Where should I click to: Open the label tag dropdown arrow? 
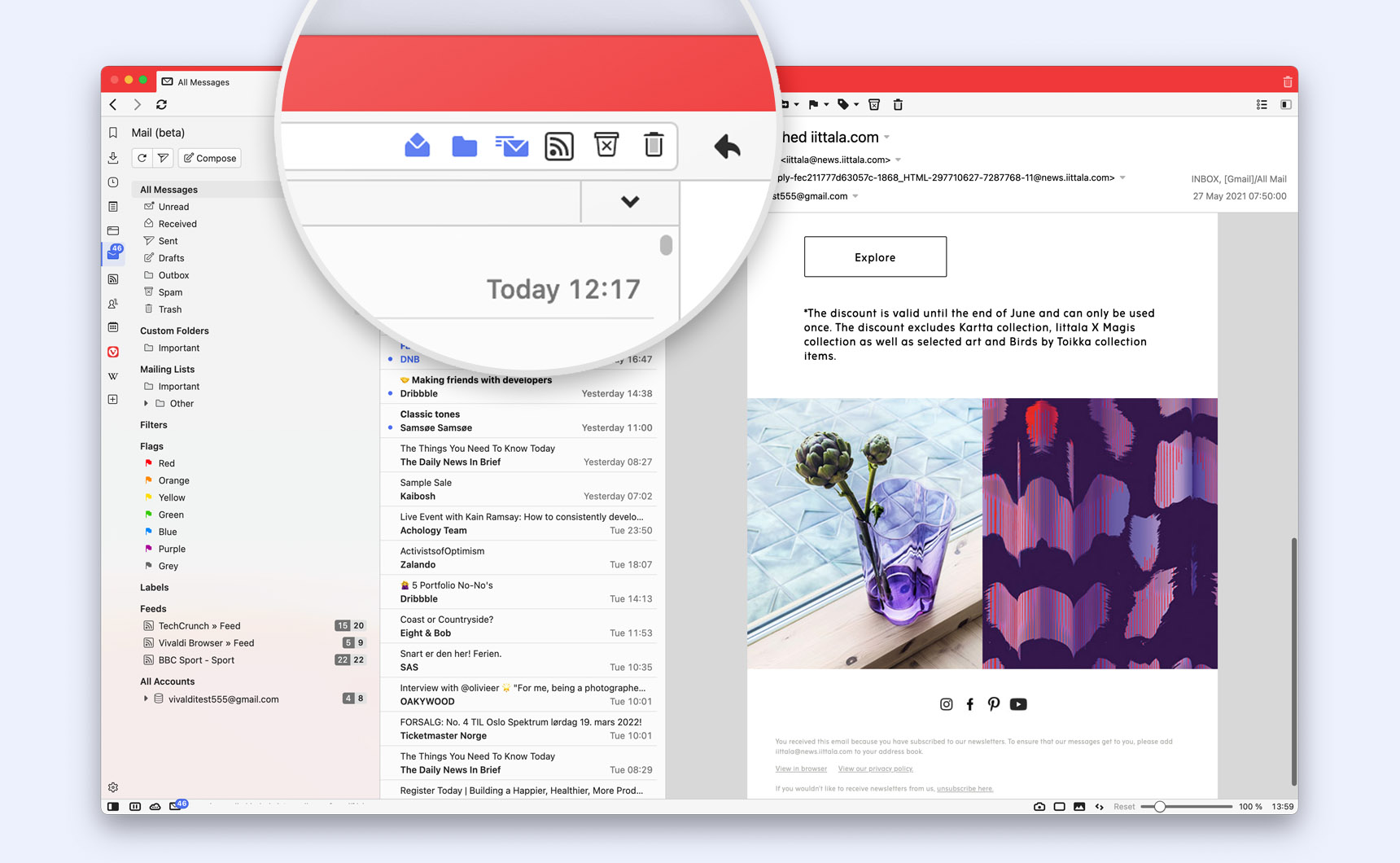[856, 104]
